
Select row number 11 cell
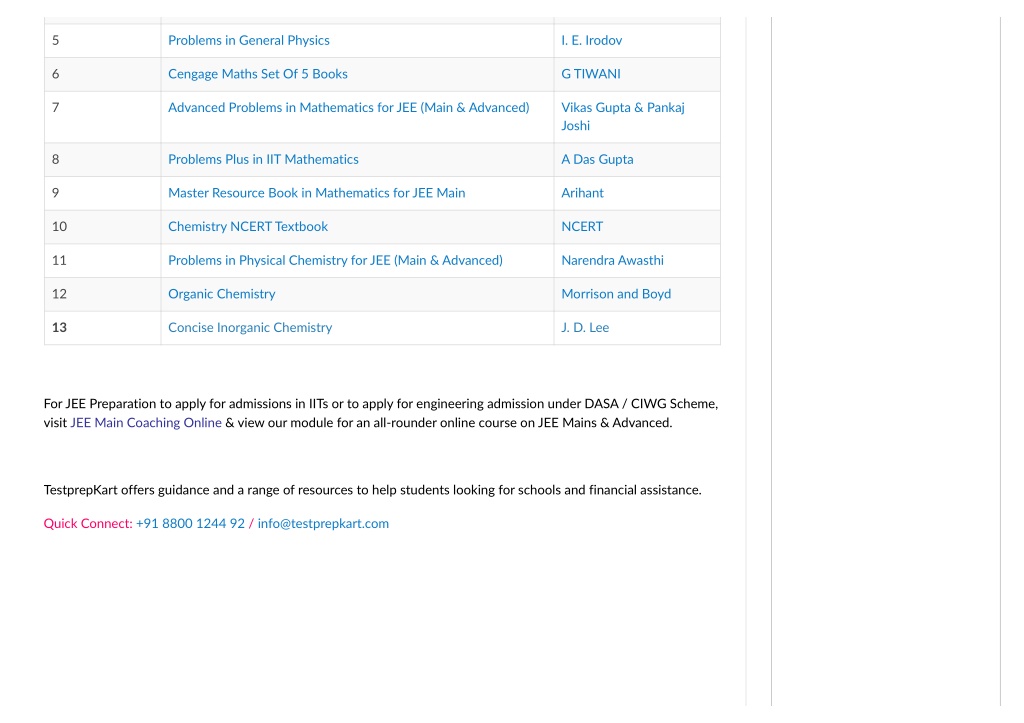coord(103,260)
